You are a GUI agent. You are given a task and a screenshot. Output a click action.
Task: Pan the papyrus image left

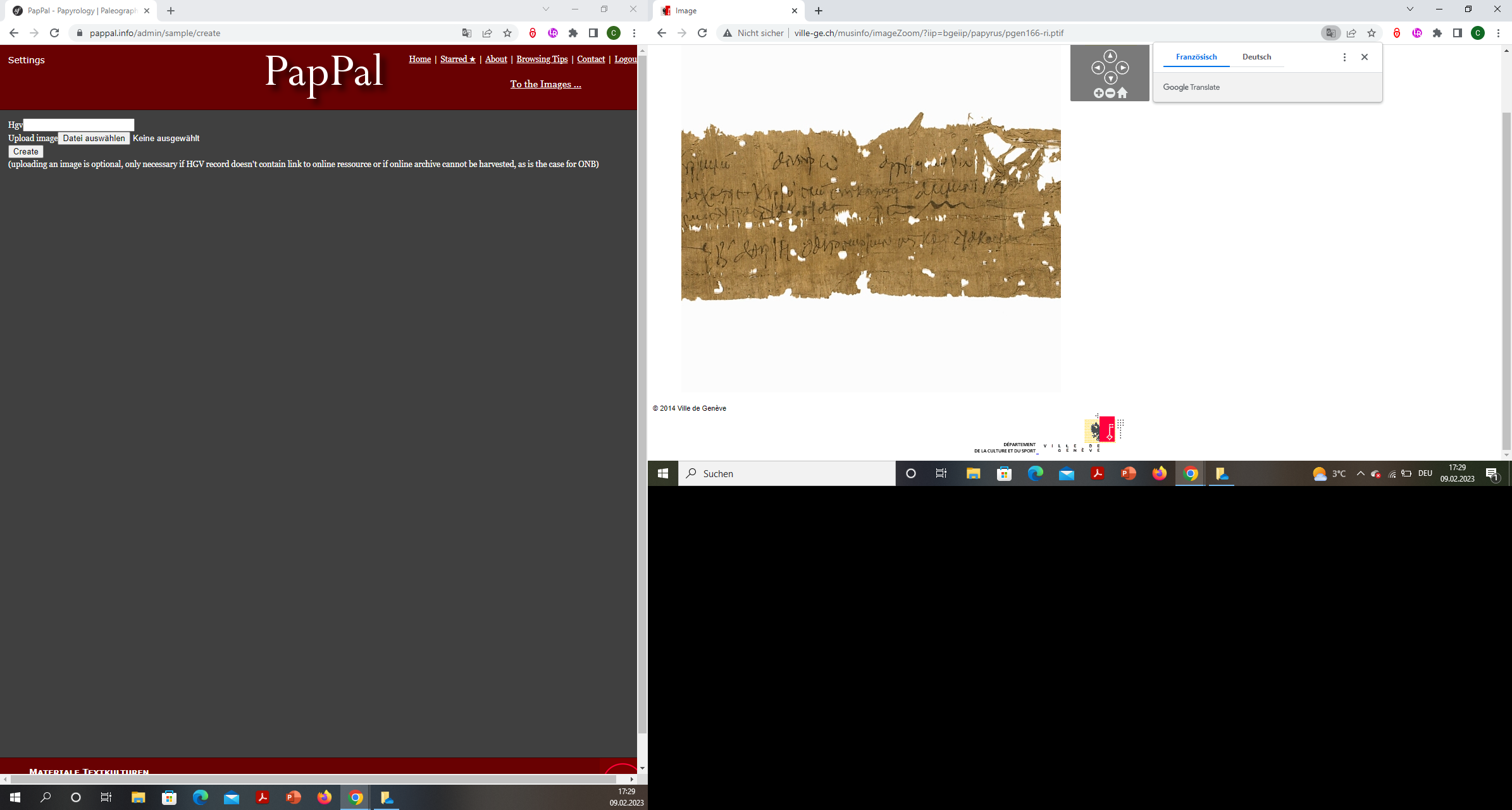pyautogui.click(x=1098, y=68)
